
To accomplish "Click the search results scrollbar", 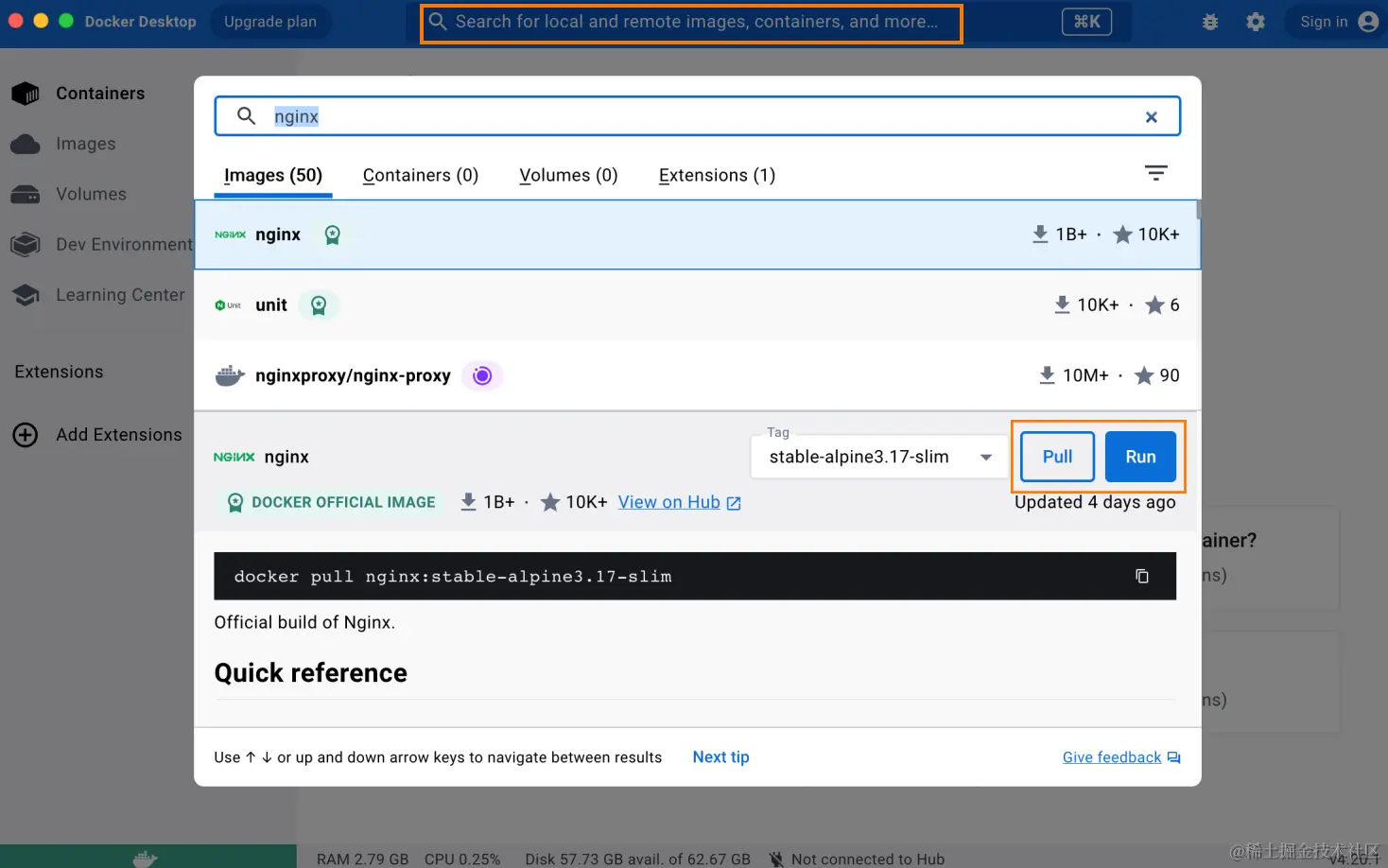I will 1198,210.
